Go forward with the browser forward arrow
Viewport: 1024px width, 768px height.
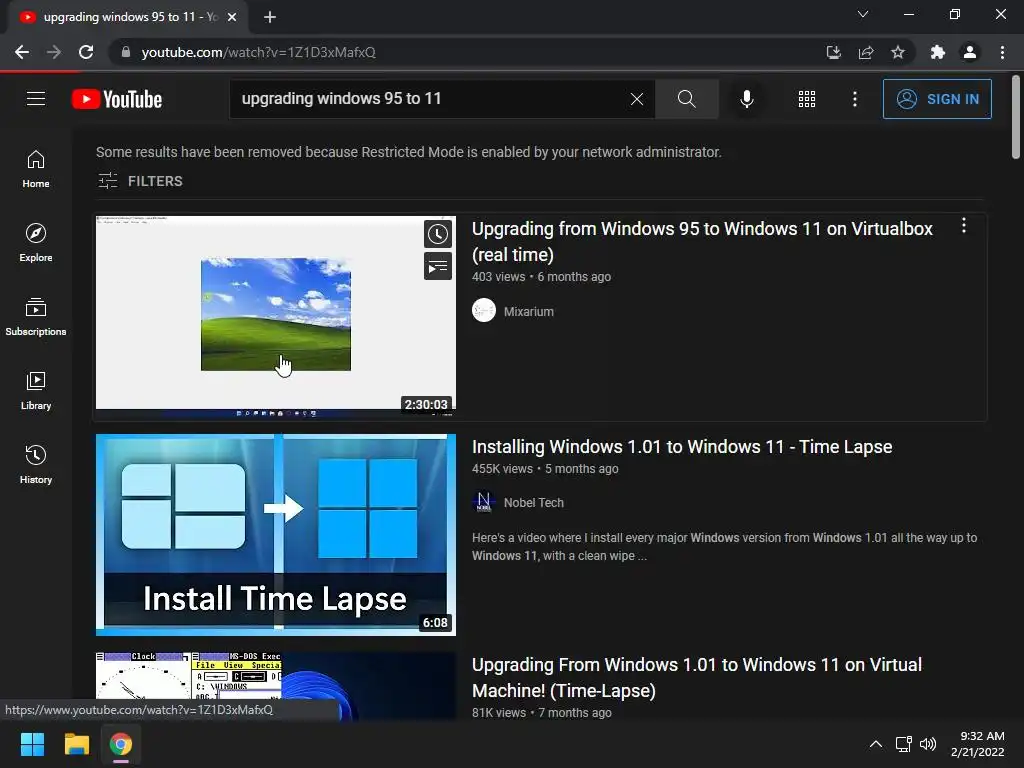[x=54, y=52]
